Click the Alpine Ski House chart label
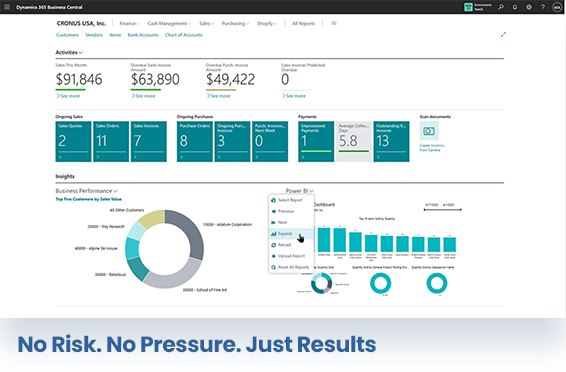The width and height of the screenshot is (566, 372). (96, 249)
